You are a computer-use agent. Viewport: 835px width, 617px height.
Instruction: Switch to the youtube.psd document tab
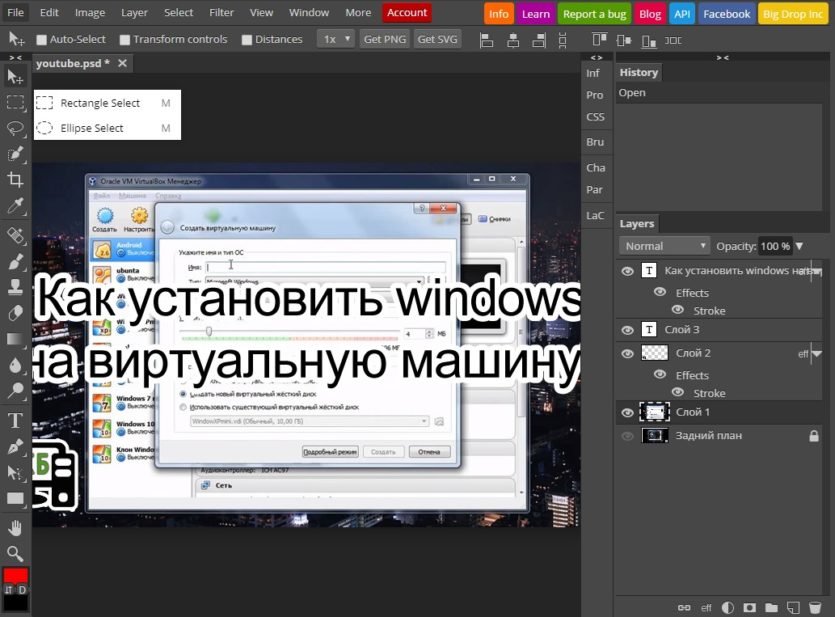(72, 63)
